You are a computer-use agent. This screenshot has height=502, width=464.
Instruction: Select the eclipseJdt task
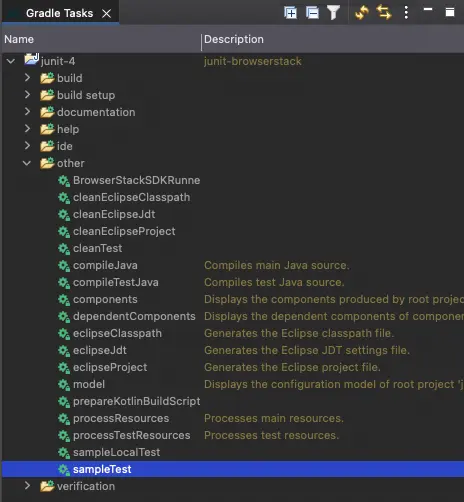pyautogui.click(x=100, y=350)
